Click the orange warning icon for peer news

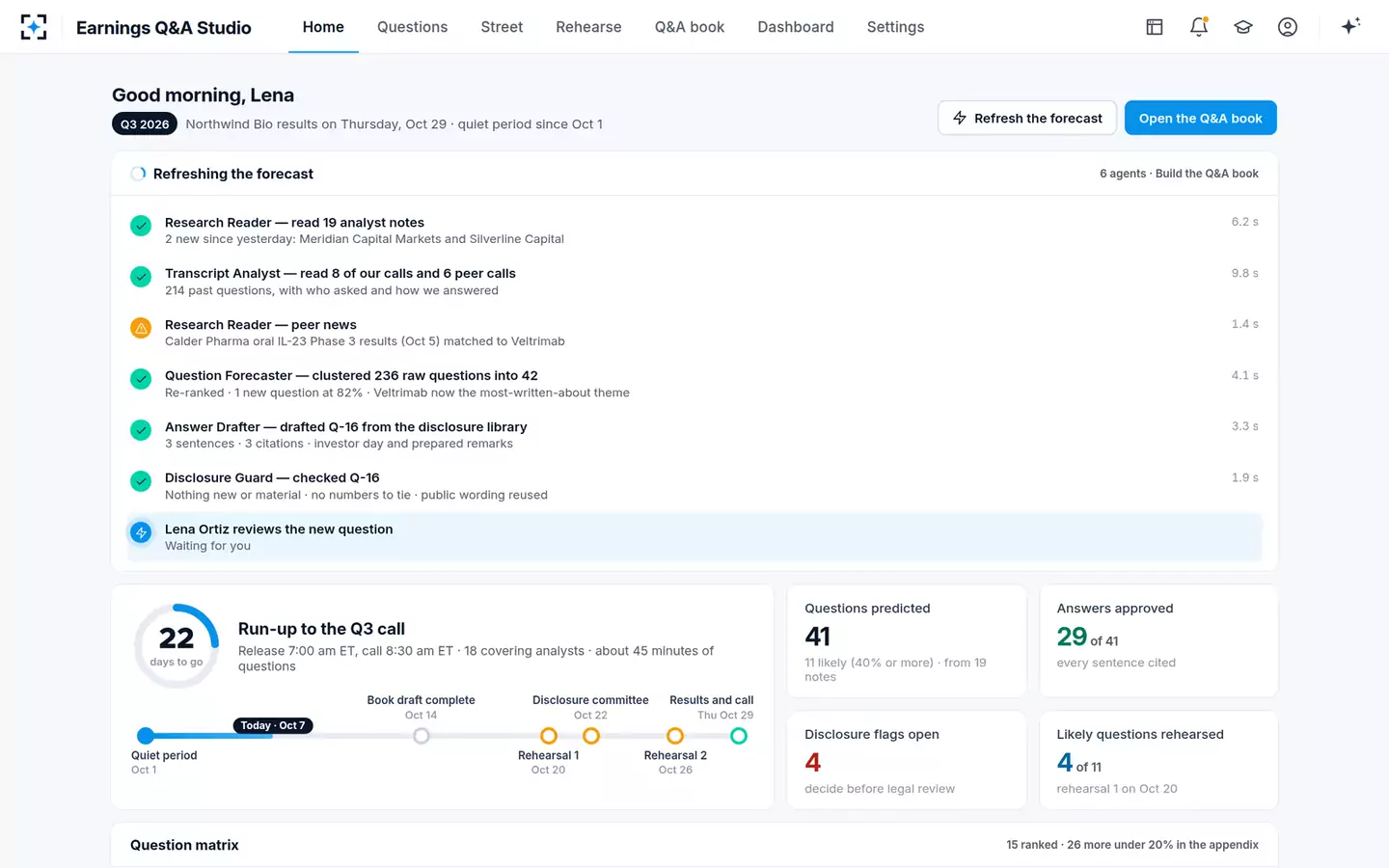coord(141,328)
